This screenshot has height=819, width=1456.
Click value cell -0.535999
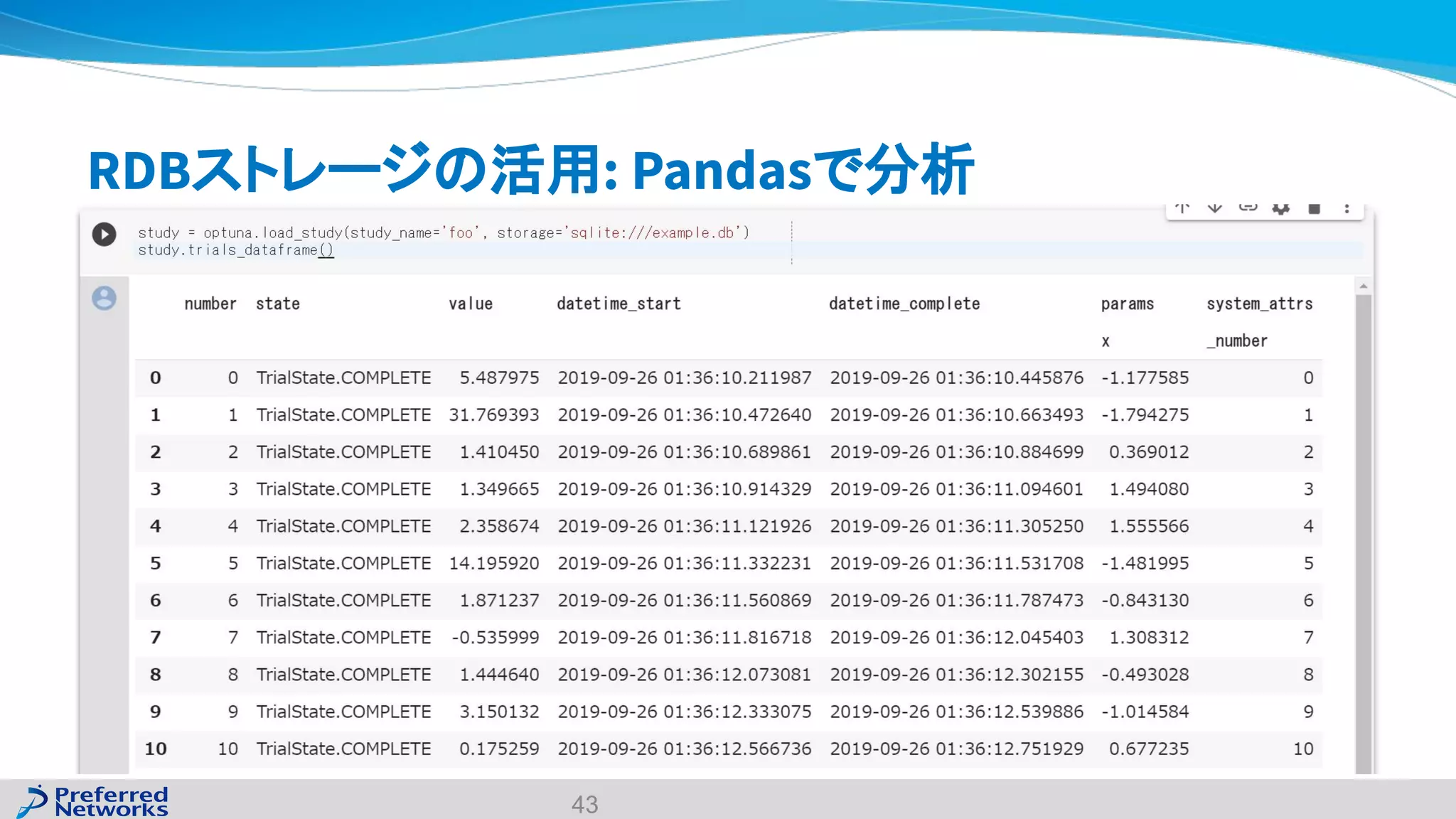pyautogui.click(x=496, y=638)
